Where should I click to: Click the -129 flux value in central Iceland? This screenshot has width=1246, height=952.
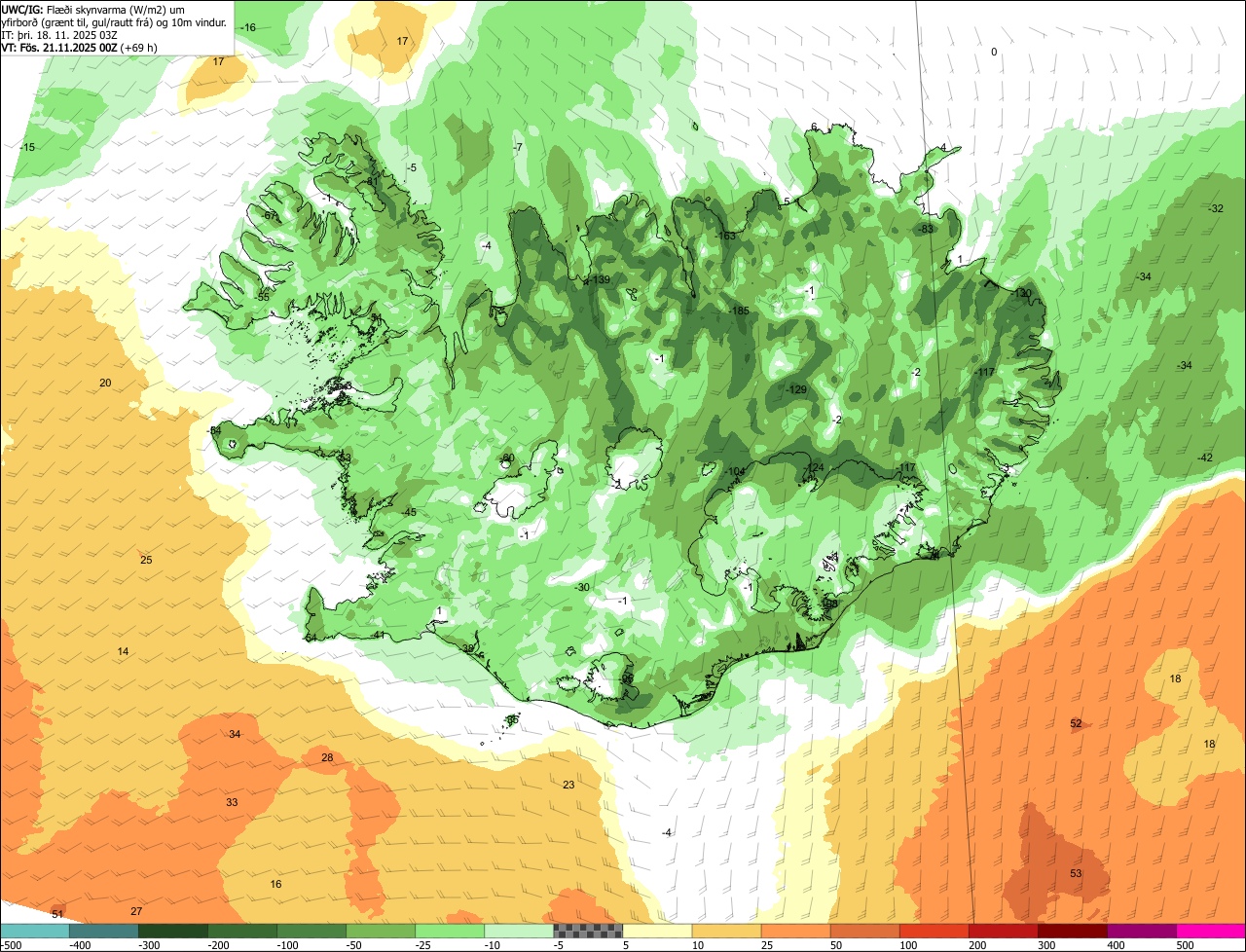click(x=797, y=389)
